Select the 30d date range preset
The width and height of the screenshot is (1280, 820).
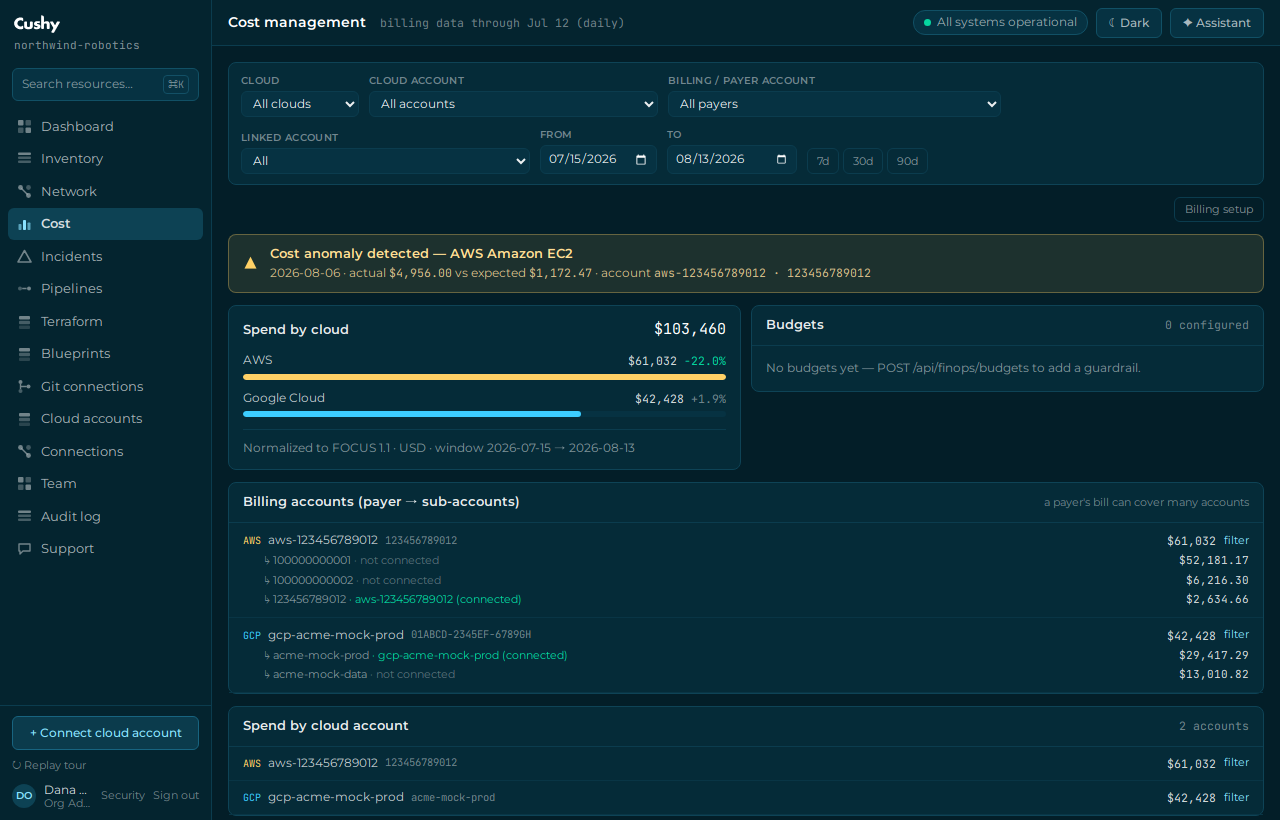pyautogui.click(x=863, y=161)
